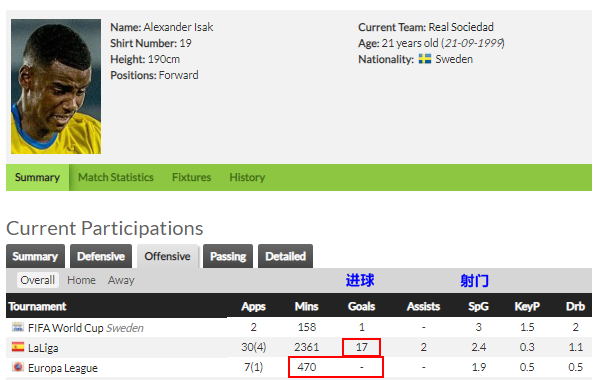Viewport: 600px width, 380px height.
Task: Click the Spain flag icon beside LaLiga
Action: pos(18,347)
